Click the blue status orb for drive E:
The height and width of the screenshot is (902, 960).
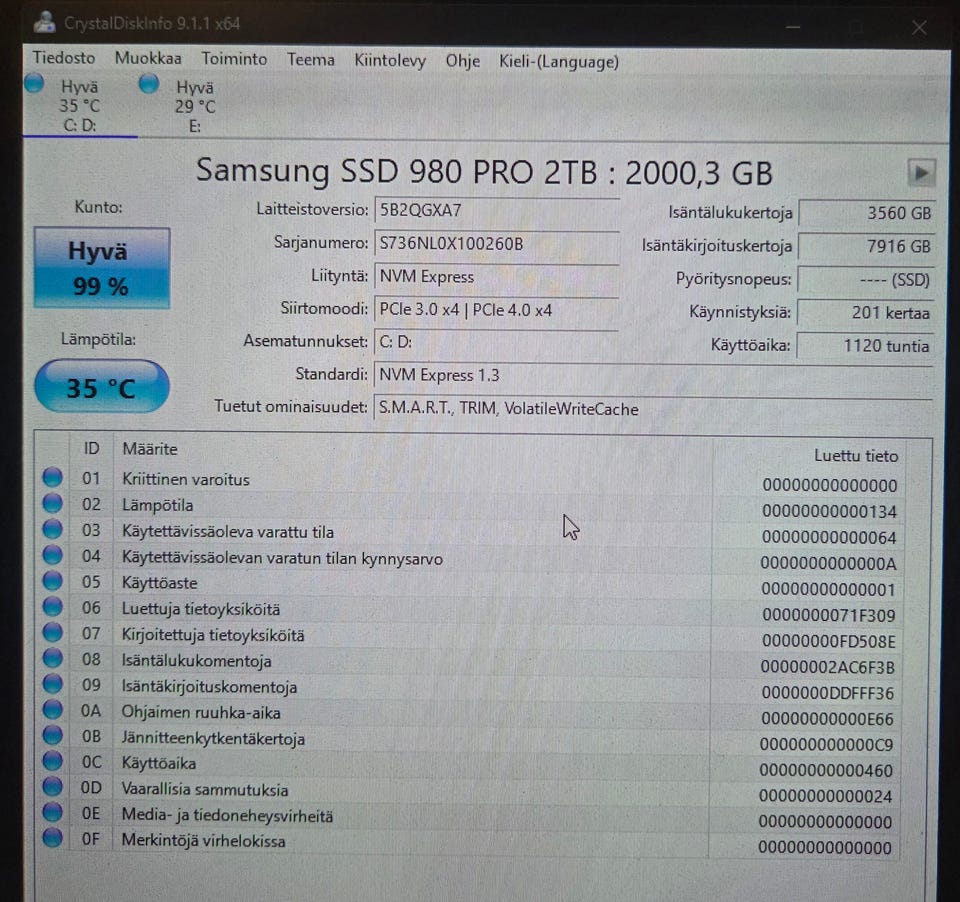149,84
